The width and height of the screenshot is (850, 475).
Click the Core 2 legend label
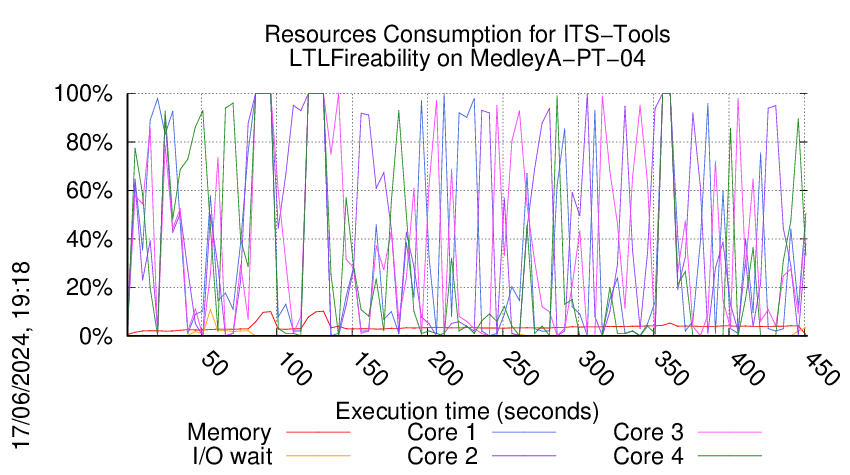tap(442, 456)
